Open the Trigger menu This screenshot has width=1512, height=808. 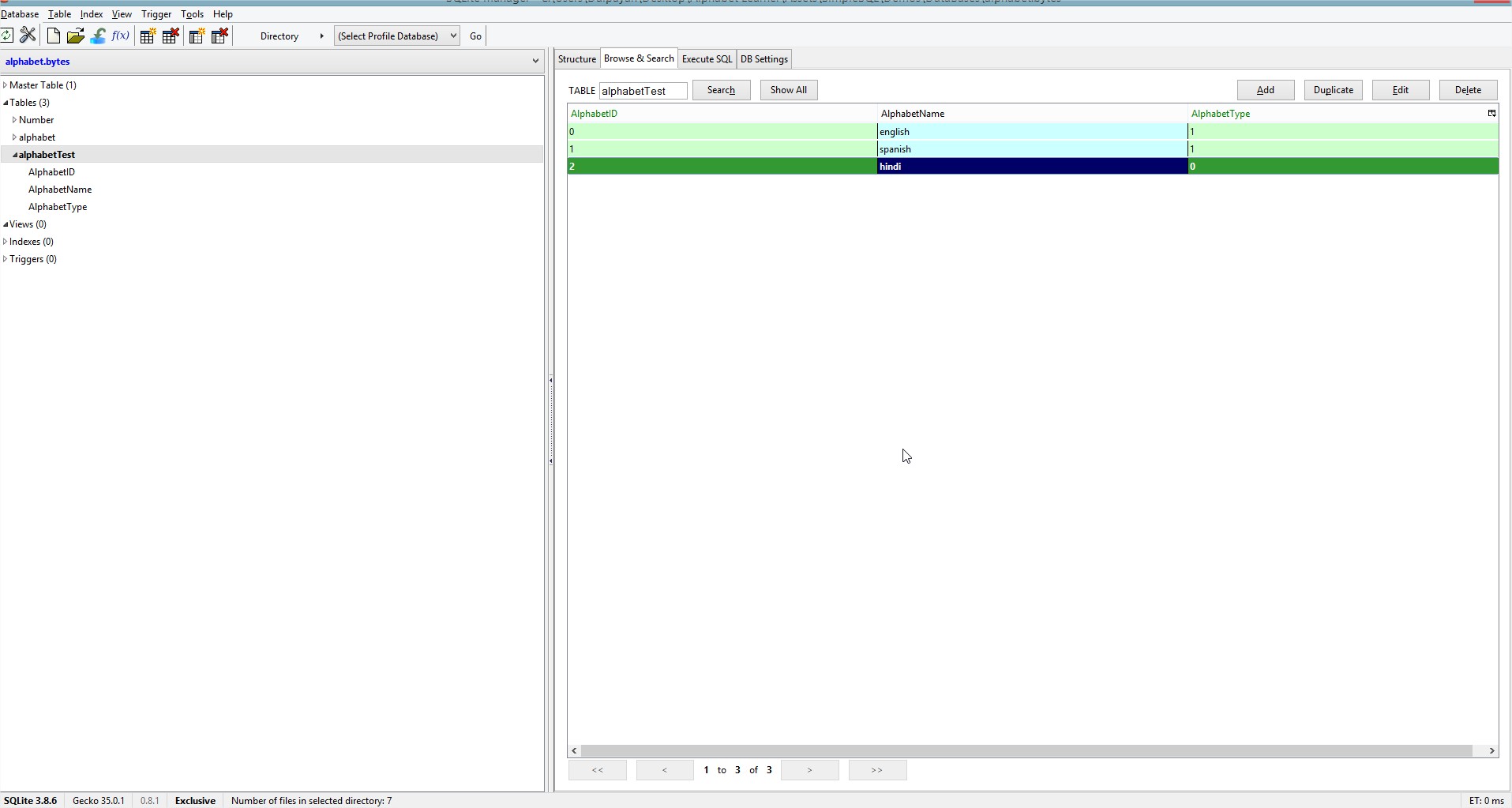point(156,14)
